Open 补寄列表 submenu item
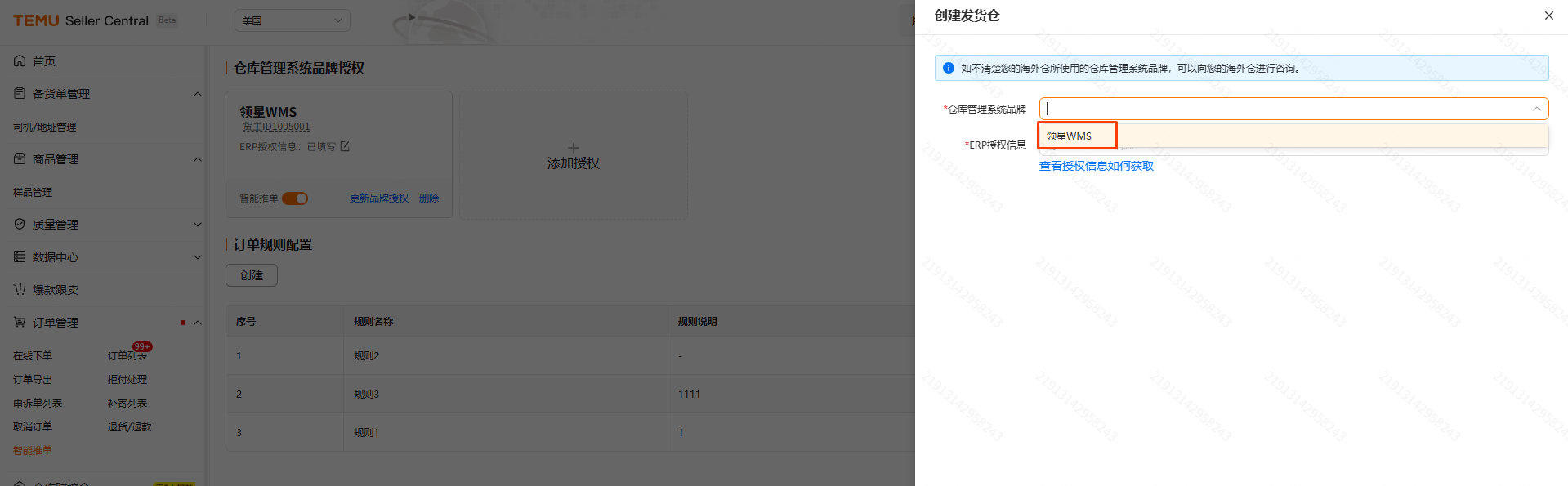Screen dimensions: 1568x486 (127, 403)
